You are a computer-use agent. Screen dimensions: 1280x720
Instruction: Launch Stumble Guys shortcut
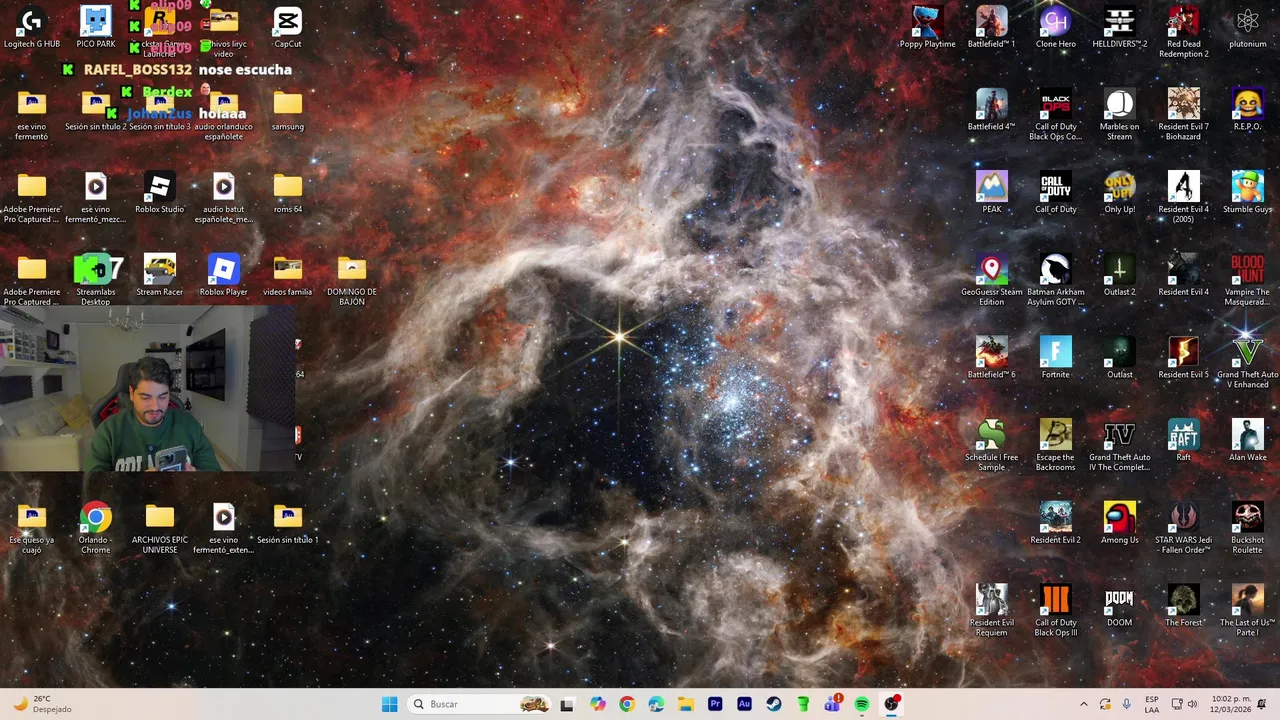click(1247, 192)
